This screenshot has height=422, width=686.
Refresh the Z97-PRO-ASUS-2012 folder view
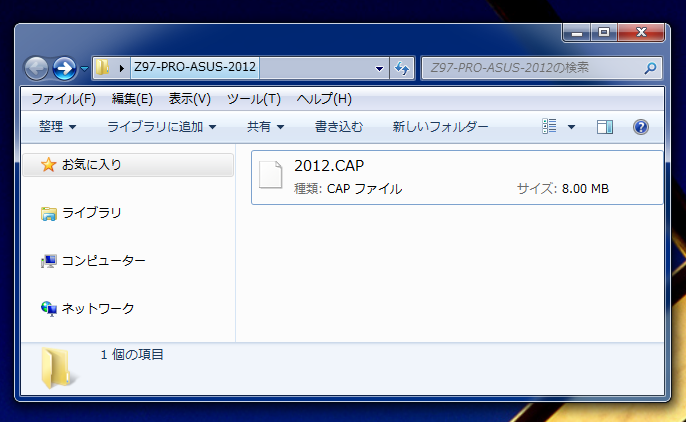tap(402, 68)
